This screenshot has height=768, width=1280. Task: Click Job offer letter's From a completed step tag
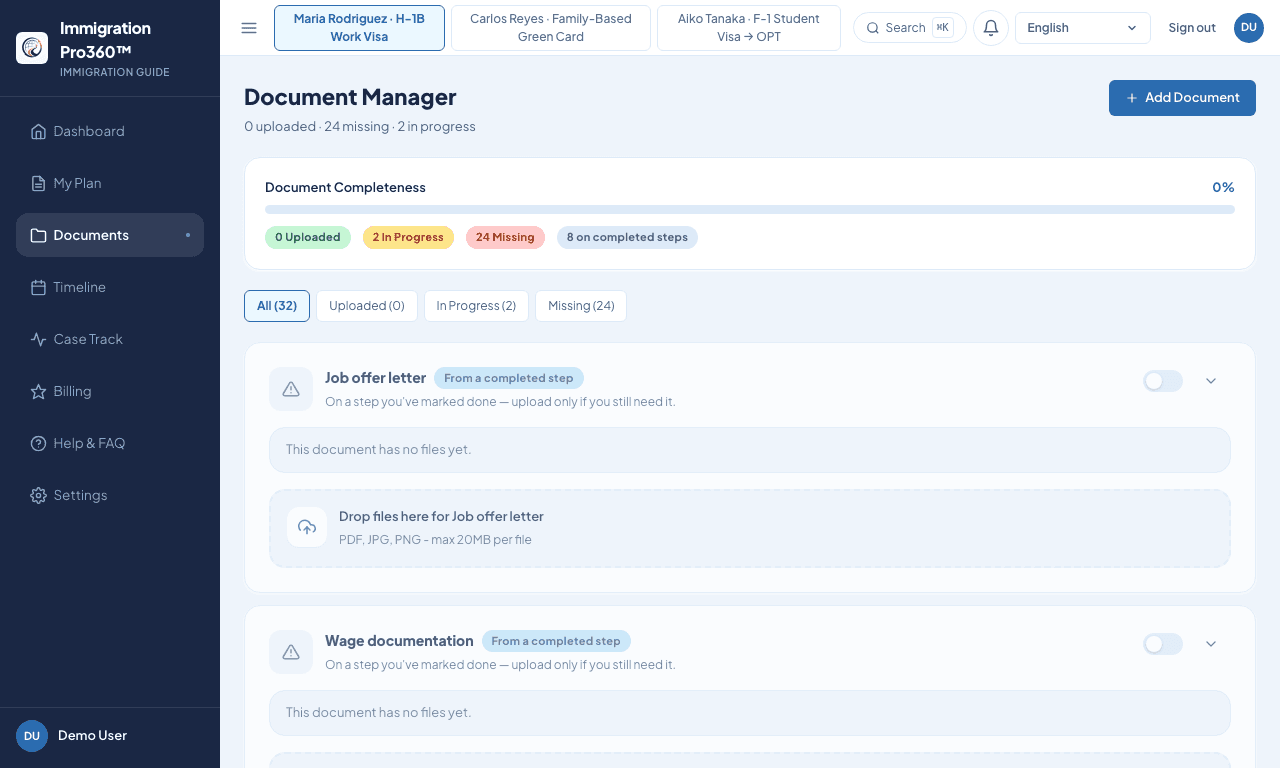509,378
